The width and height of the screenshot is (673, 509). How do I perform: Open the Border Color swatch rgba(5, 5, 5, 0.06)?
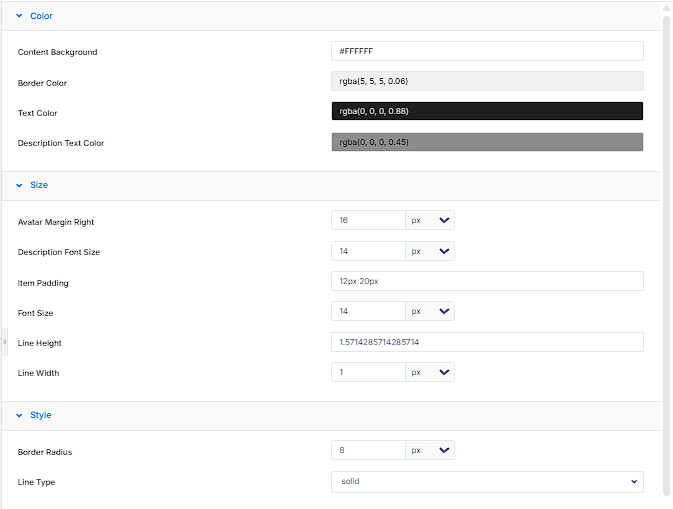[487, 81]
